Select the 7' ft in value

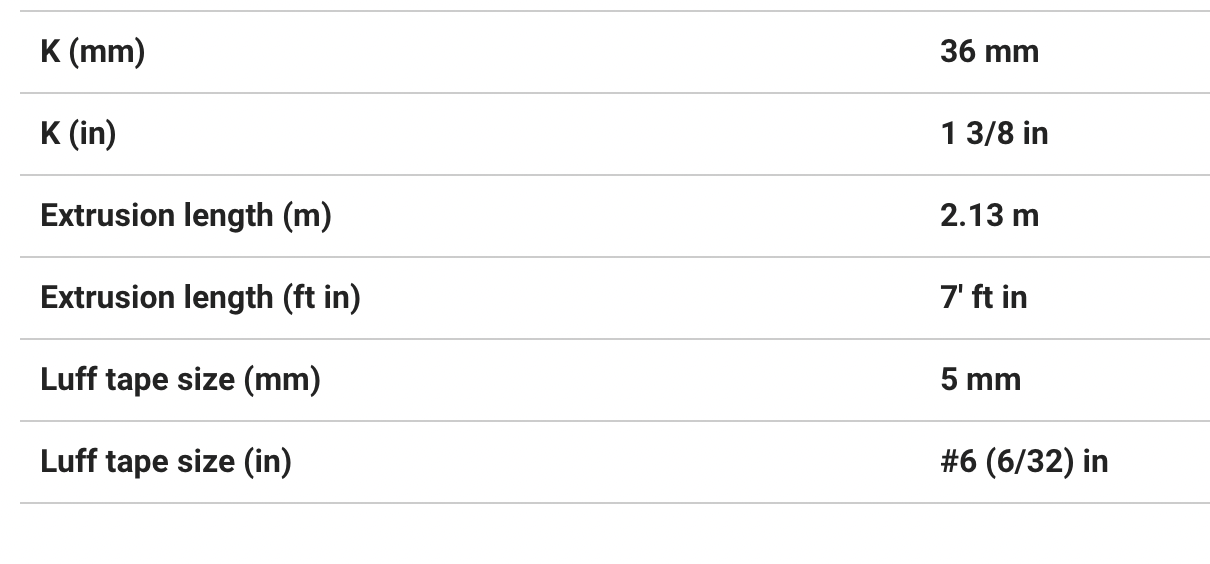coord(983,298)
